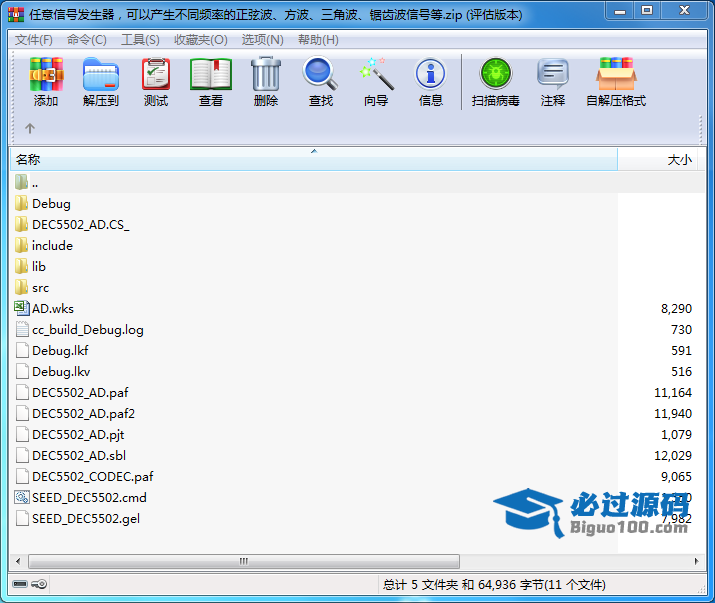Select the lib folder icon
The image size is (715, 603).
tap(21, 266)
